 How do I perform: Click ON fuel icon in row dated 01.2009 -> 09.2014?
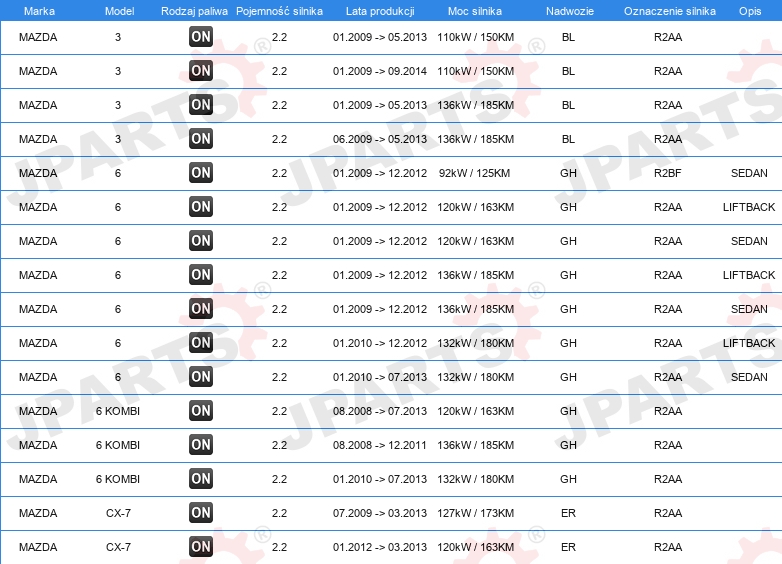201,70
